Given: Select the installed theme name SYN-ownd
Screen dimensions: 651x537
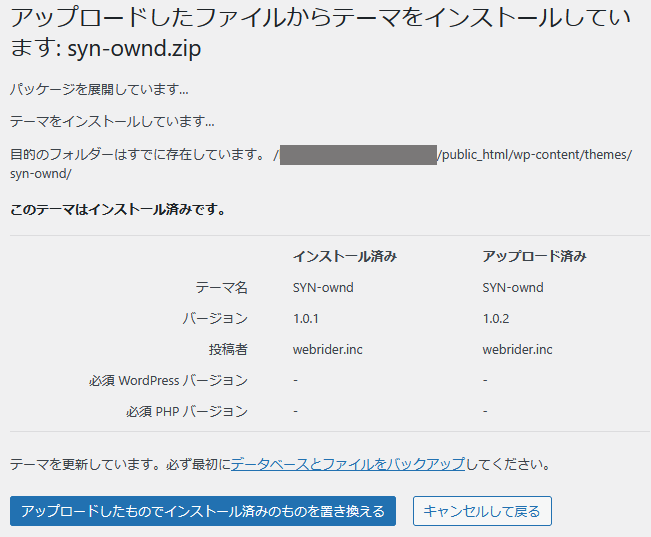Looking at the screenshot, I should tap(323, 287).
